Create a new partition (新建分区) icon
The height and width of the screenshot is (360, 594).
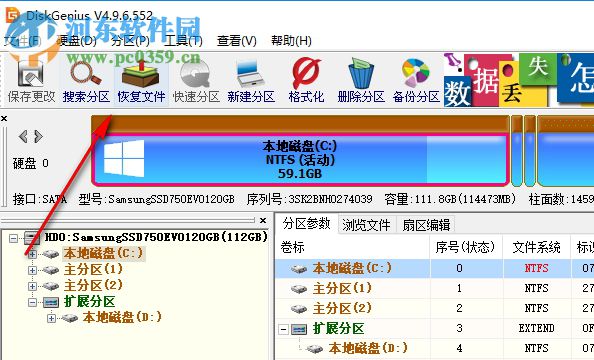(x=251, y=81)
